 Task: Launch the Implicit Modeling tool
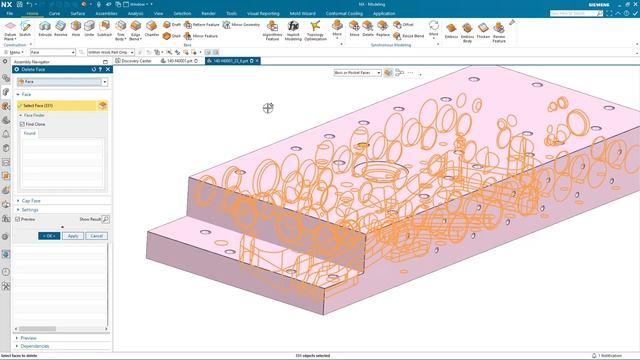293,31
